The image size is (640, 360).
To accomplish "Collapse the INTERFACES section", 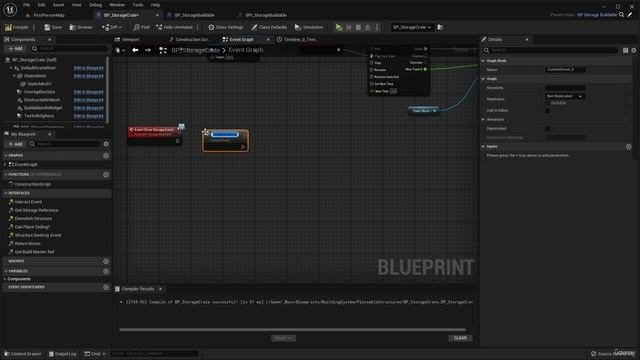I will click(x=6, y=193).
